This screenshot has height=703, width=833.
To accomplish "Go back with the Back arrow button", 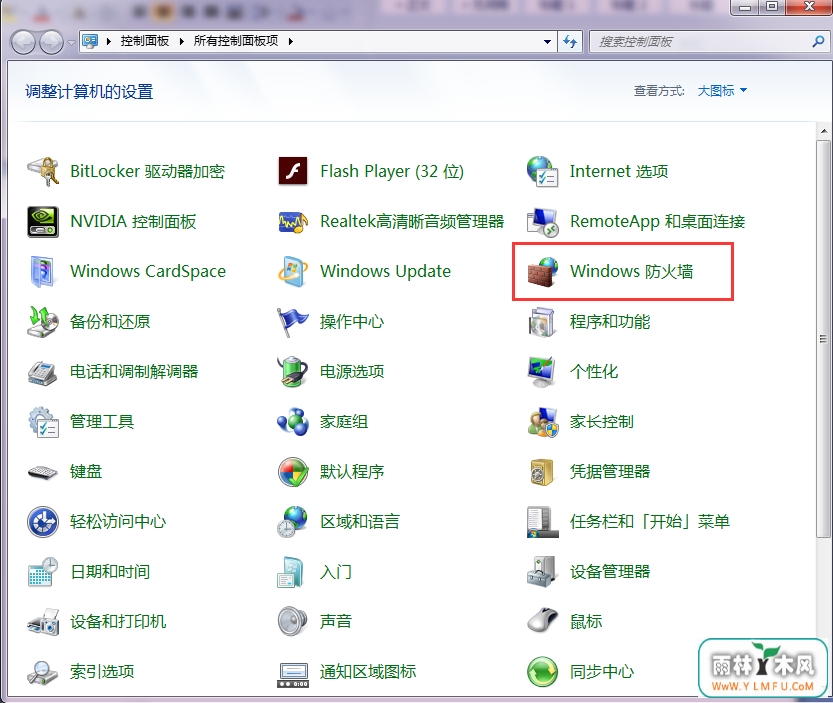I will coord(24,42).
